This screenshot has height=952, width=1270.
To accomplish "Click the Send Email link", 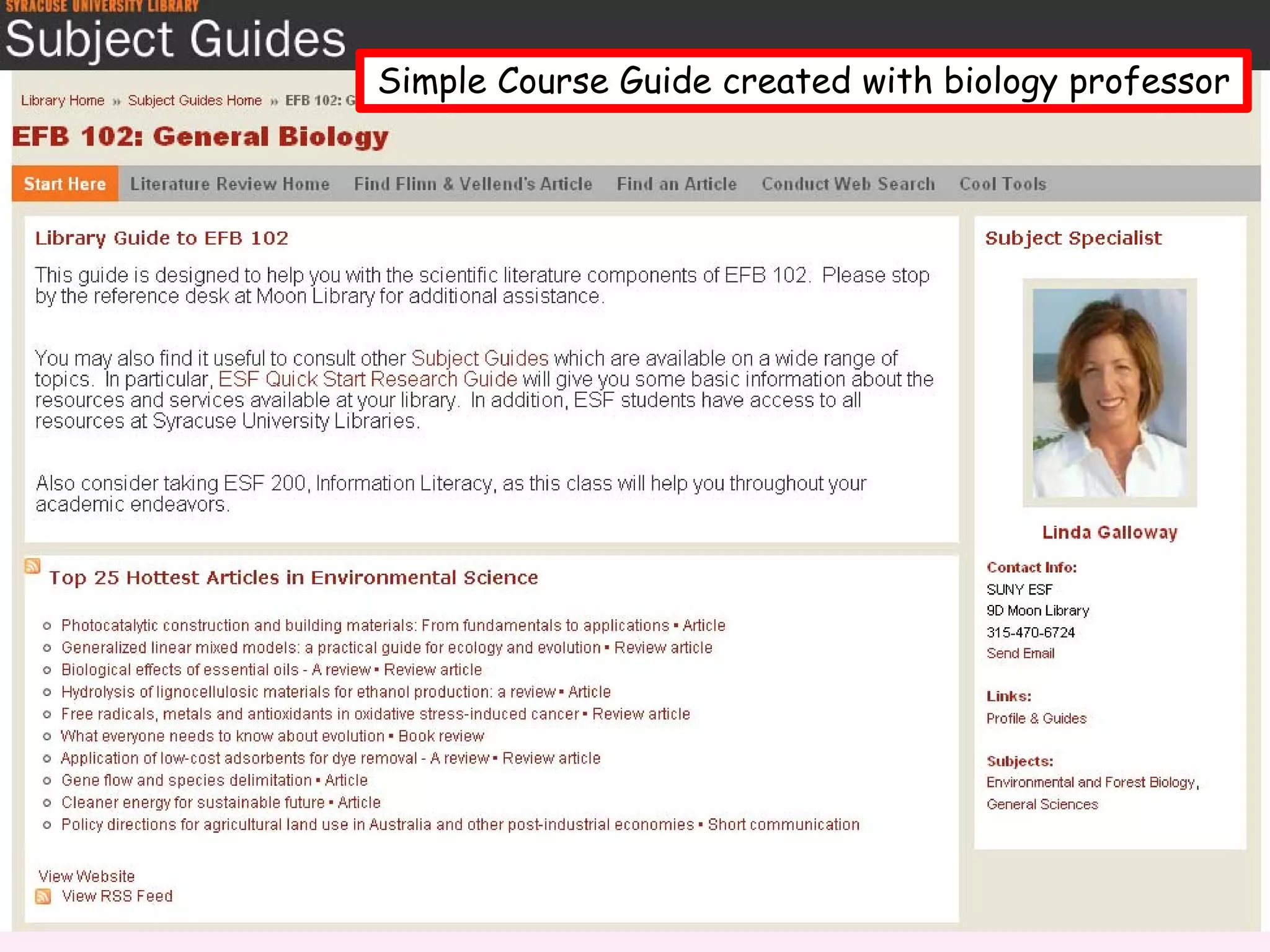I will [1021, 653].
